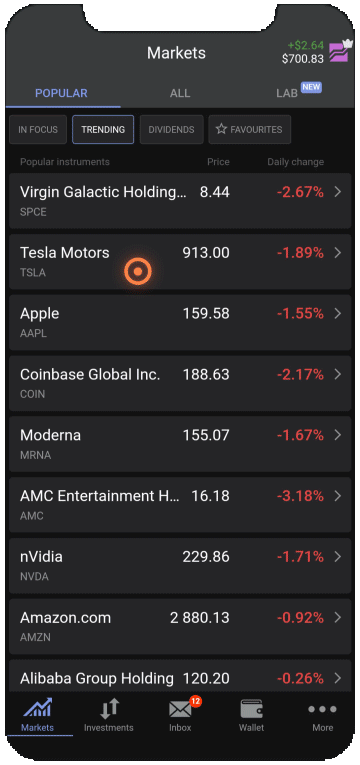
Task: Toggle the In Focus filter
Action: tap(38, 130)
